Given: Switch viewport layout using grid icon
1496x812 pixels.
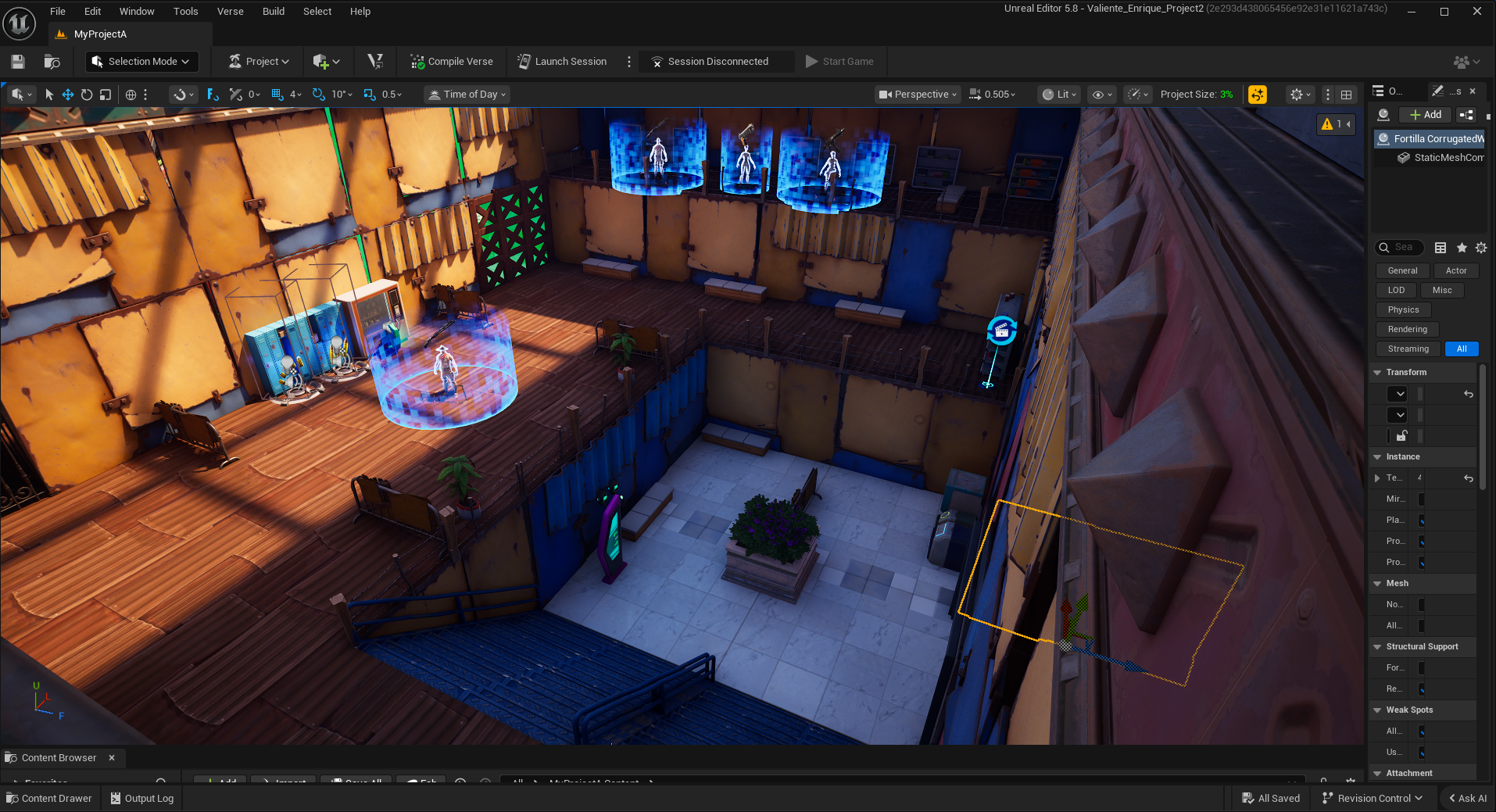Looking at the screenshot, I should click(1346, 95).
